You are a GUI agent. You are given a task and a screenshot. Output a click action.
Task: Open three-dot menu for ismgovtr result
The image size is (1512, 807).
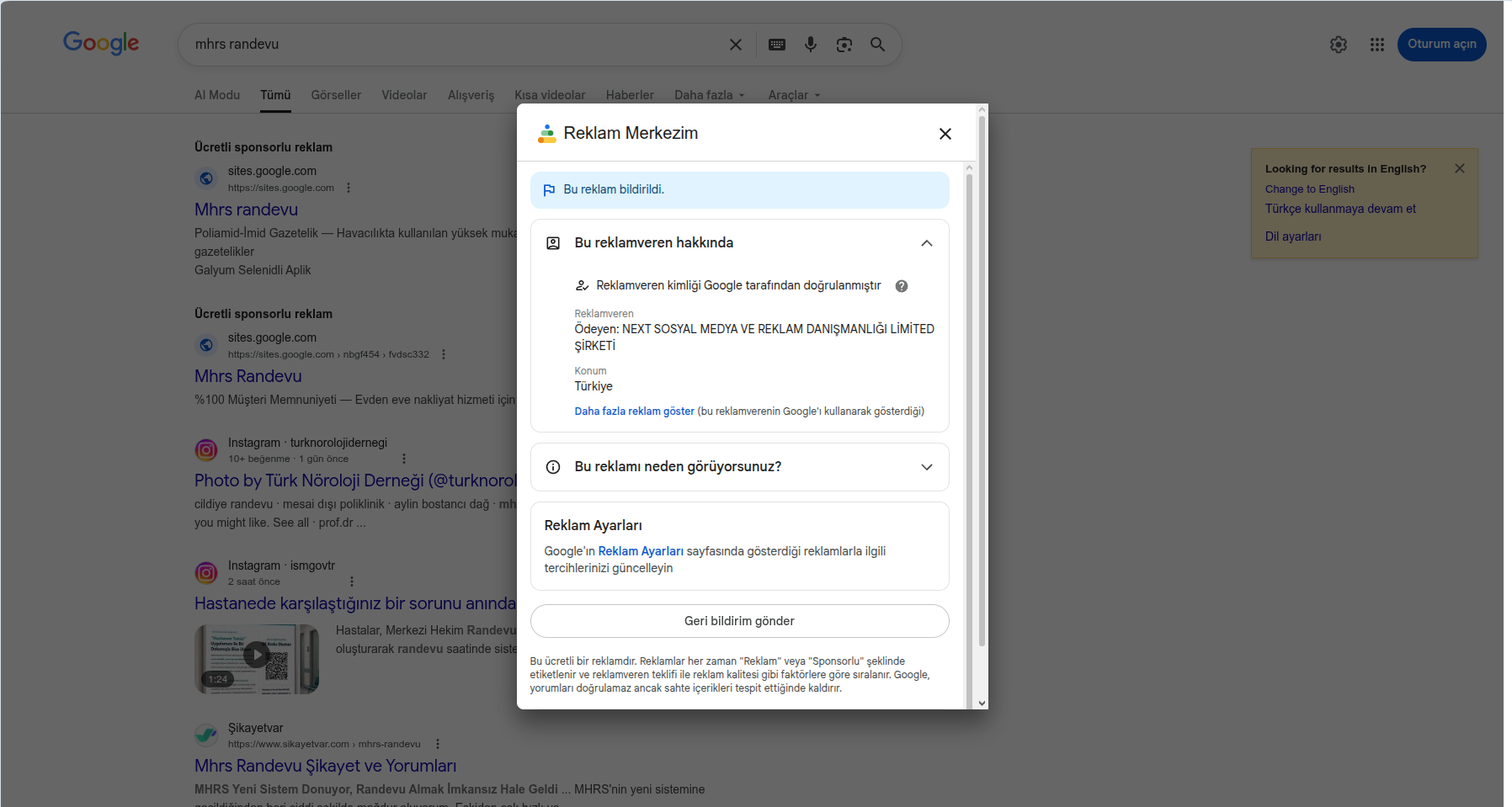click(x=352, y=581)
